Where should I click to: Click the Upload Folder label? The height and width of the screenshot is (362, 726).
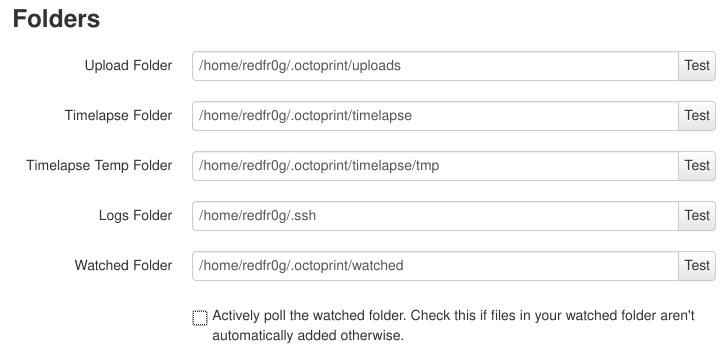(128, 66)
